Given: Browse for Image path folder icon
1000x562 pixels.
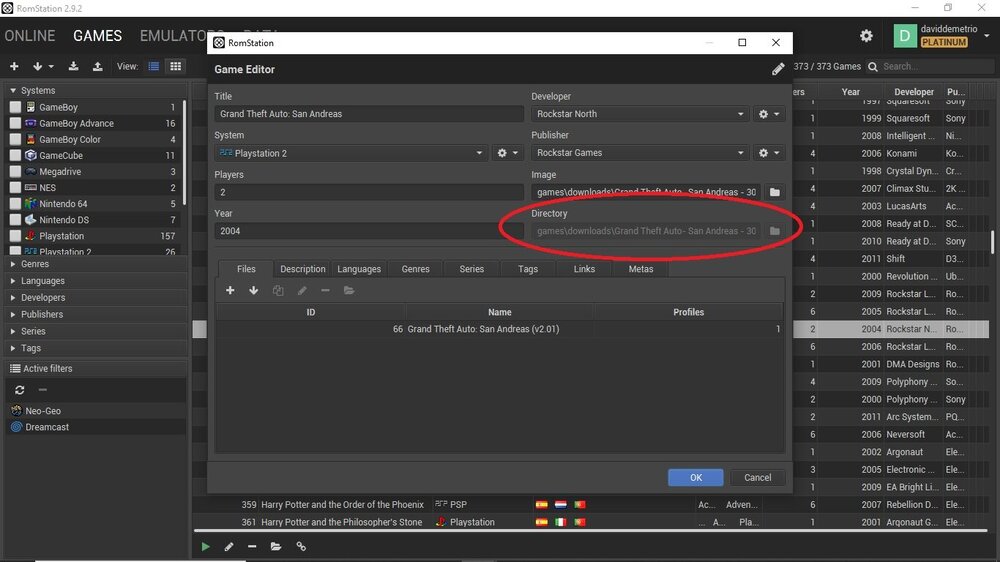Looking at the screenshot, I should [774, 192].
